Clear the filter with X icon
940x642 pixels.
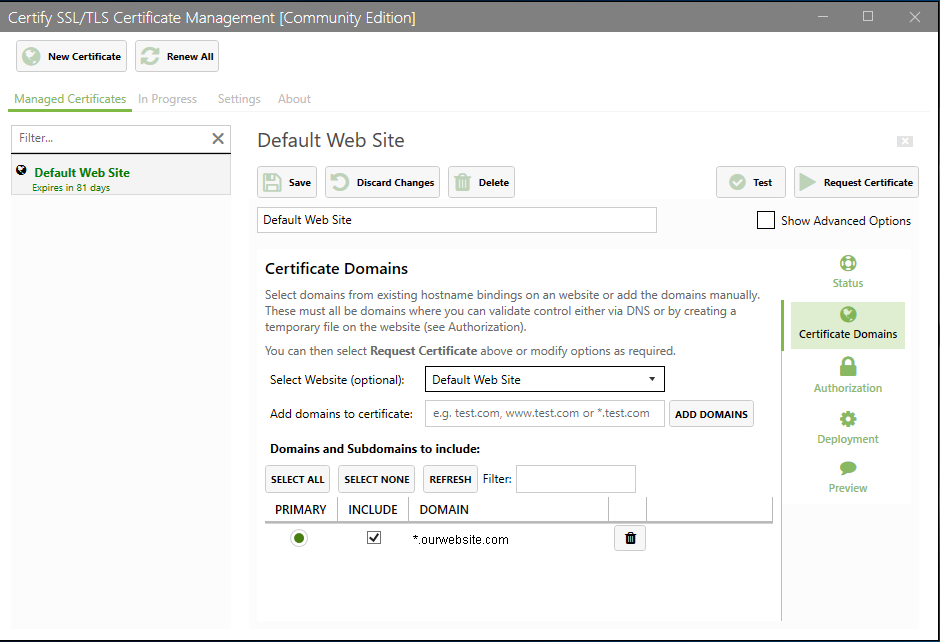218,138
